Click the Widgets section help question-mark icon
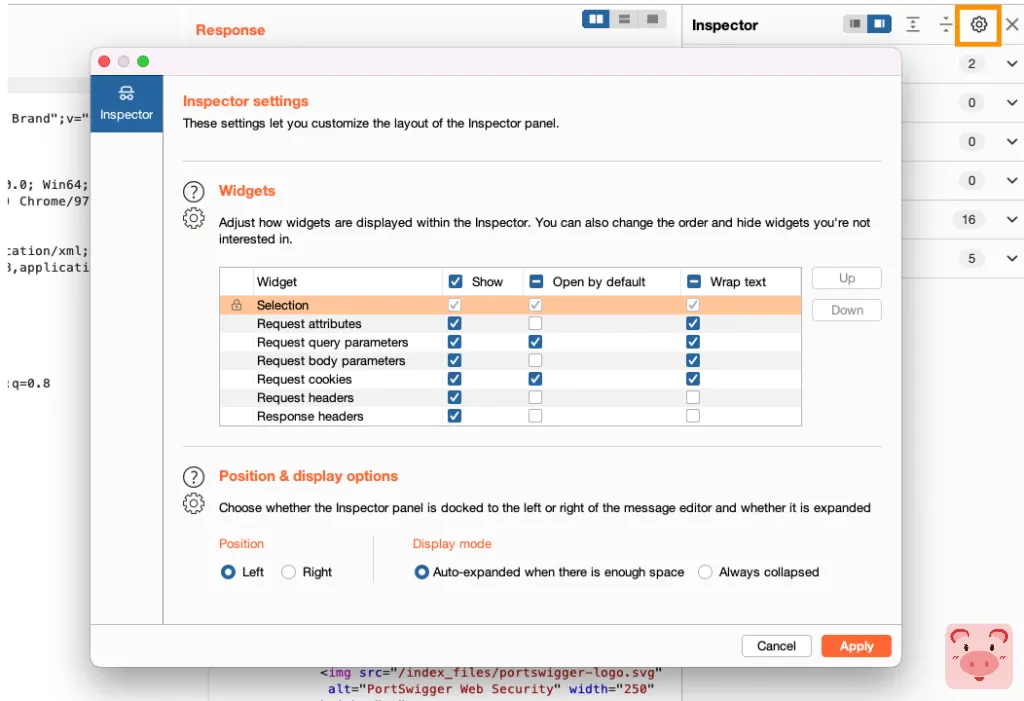This screenshot has width=1024, height=701. coord(193,191)
